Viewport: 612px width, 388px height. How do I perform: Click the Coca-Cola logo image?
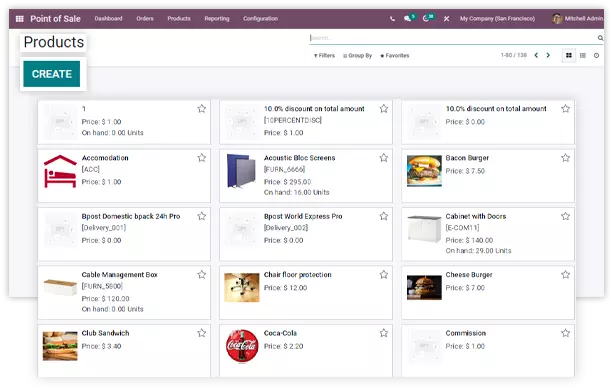(242, 346)
